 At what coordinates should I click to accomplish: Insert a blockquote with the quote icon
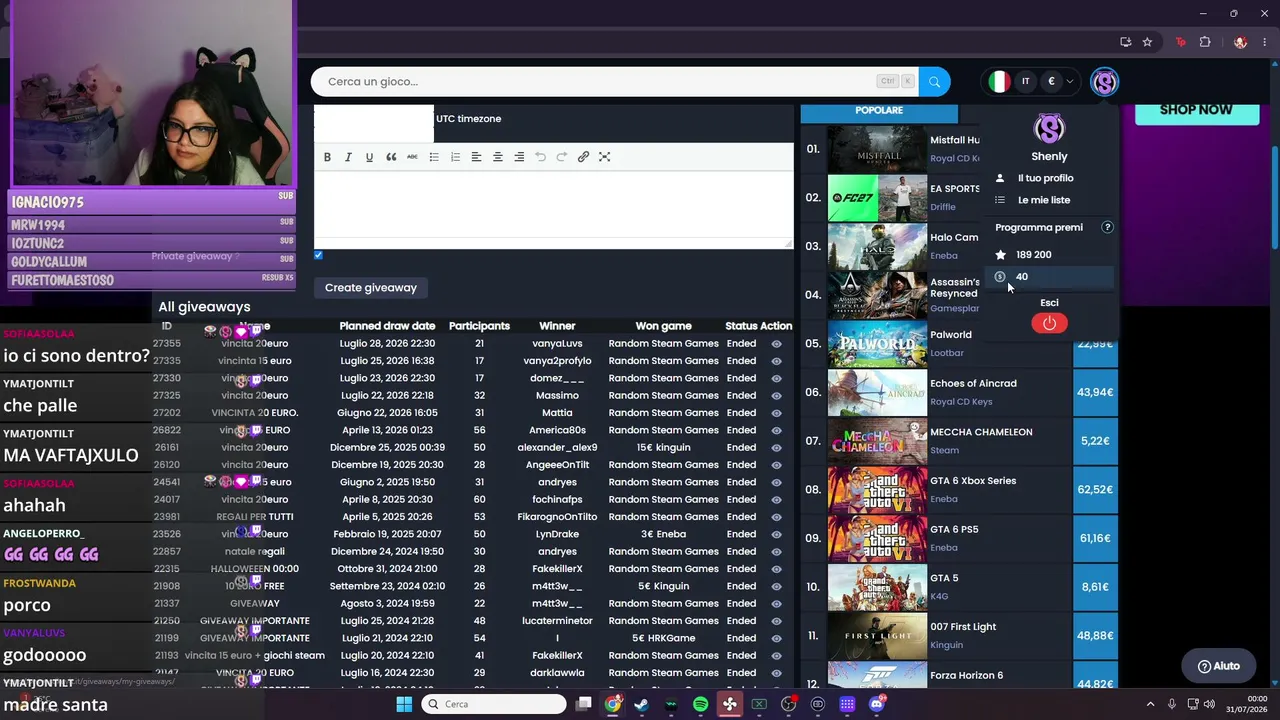(x=391, y=157)
